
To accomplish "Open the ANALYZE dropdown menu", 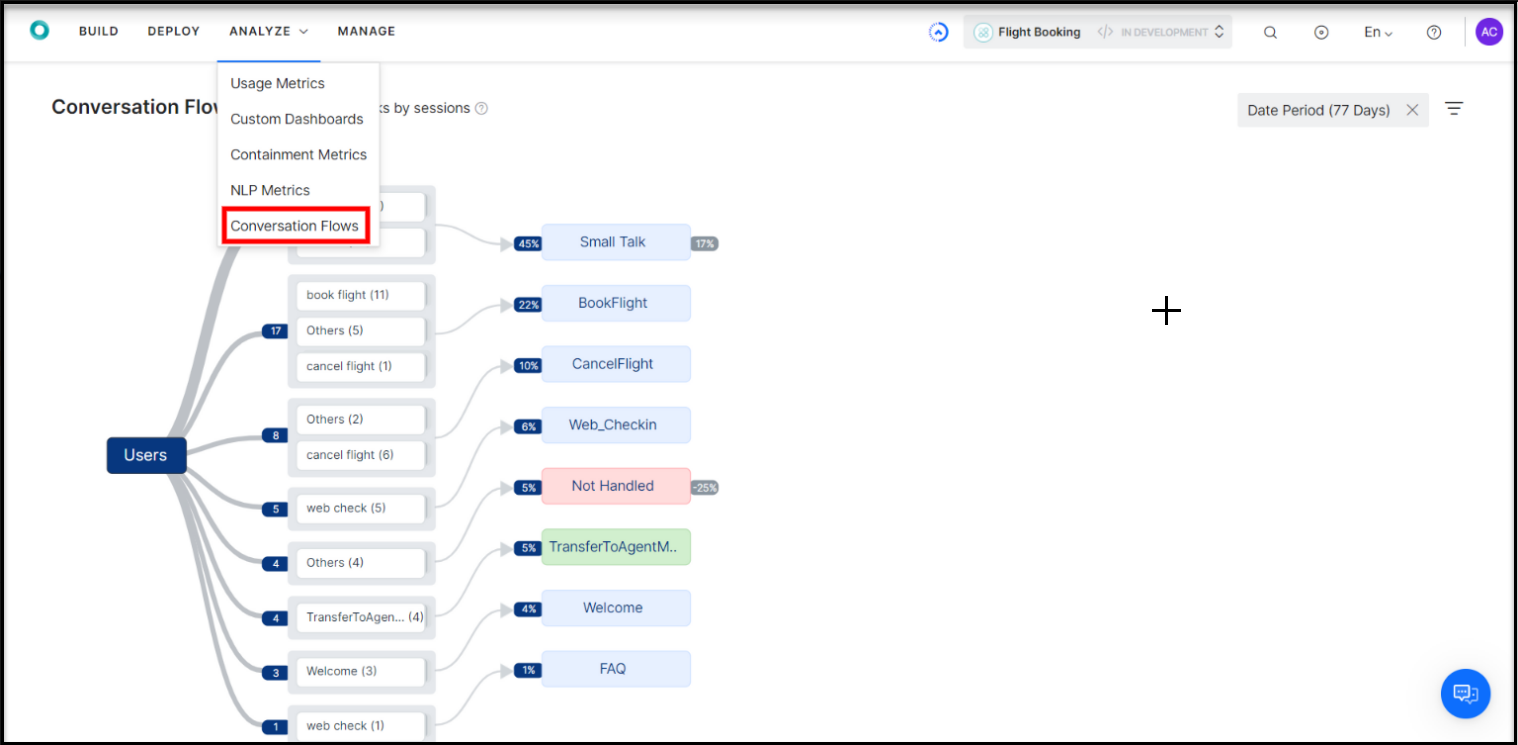I will point(267,31).
